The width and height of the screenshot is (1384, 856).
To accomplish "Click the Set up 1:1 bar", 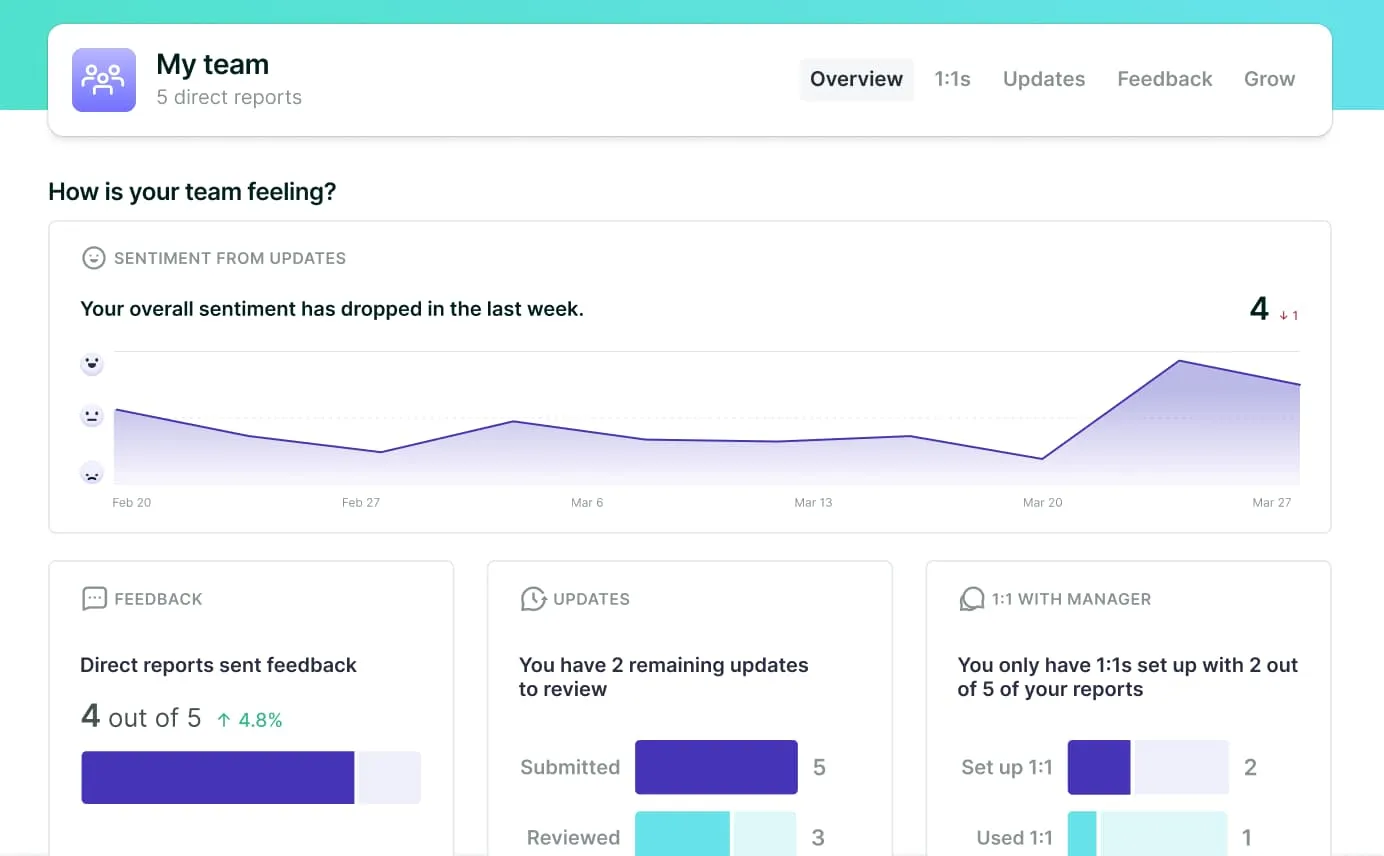I will pos(1147,767).
